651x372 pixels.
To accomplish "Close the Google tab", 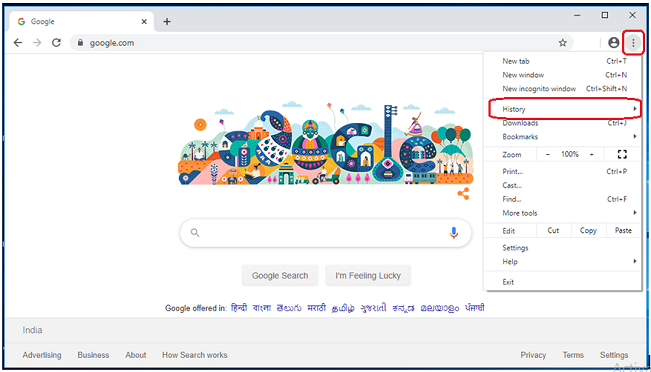I will (x=144, y=22).
